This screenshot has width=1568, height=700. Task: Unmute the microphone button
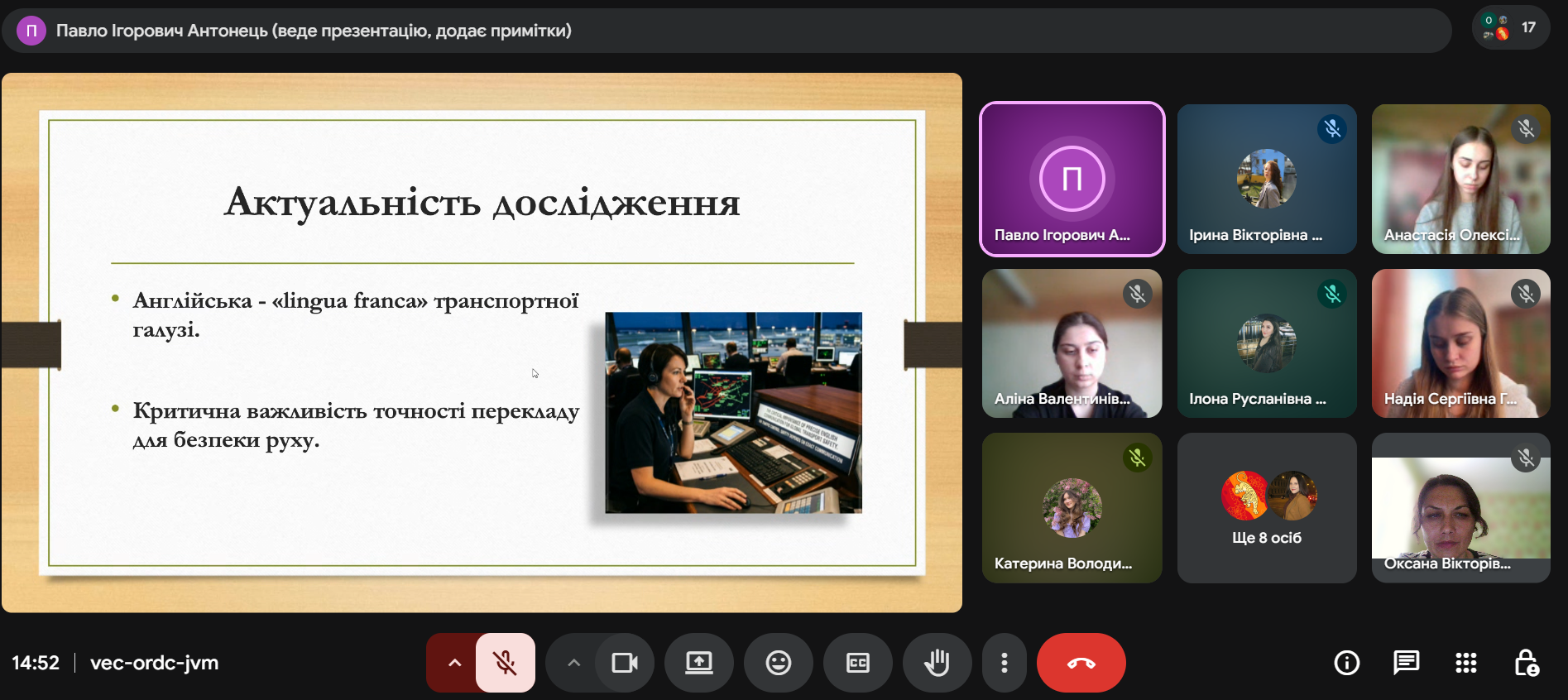point(505,663)
